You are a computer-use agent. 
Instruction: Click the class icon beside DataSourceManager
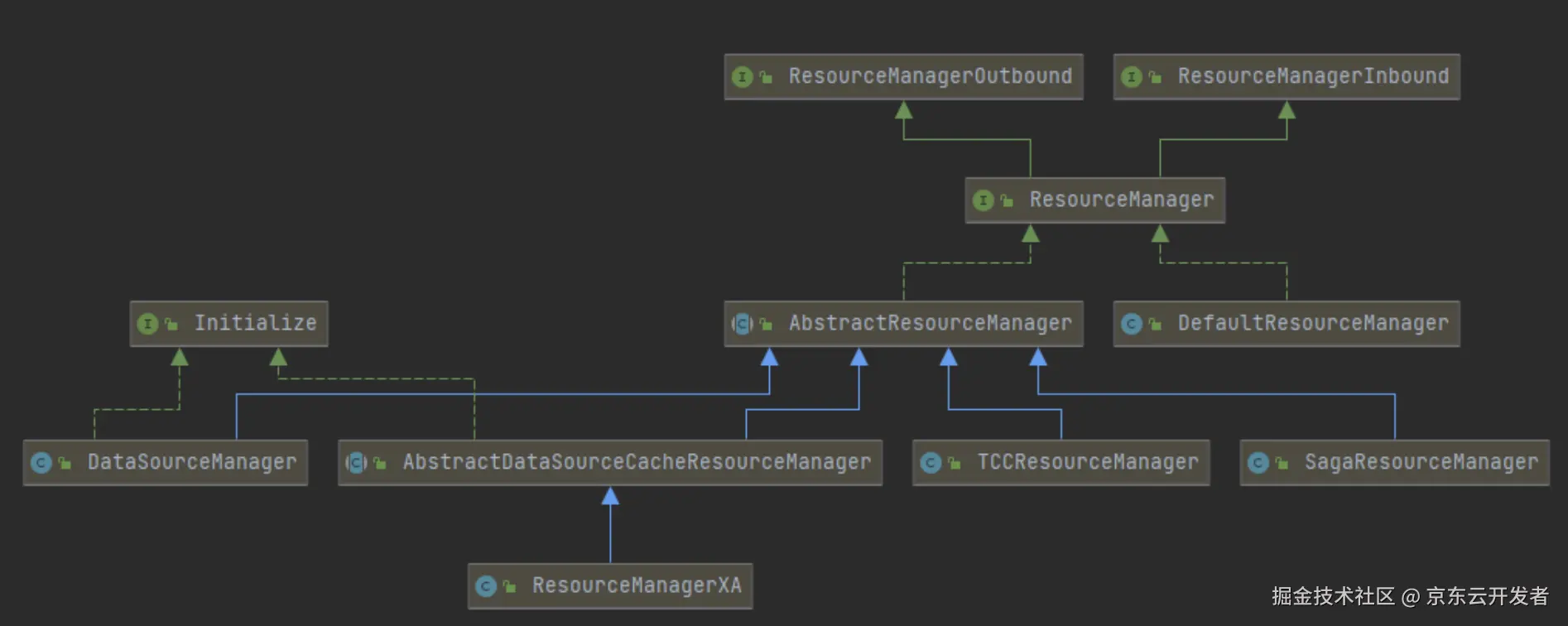click(x=41, y=463)
